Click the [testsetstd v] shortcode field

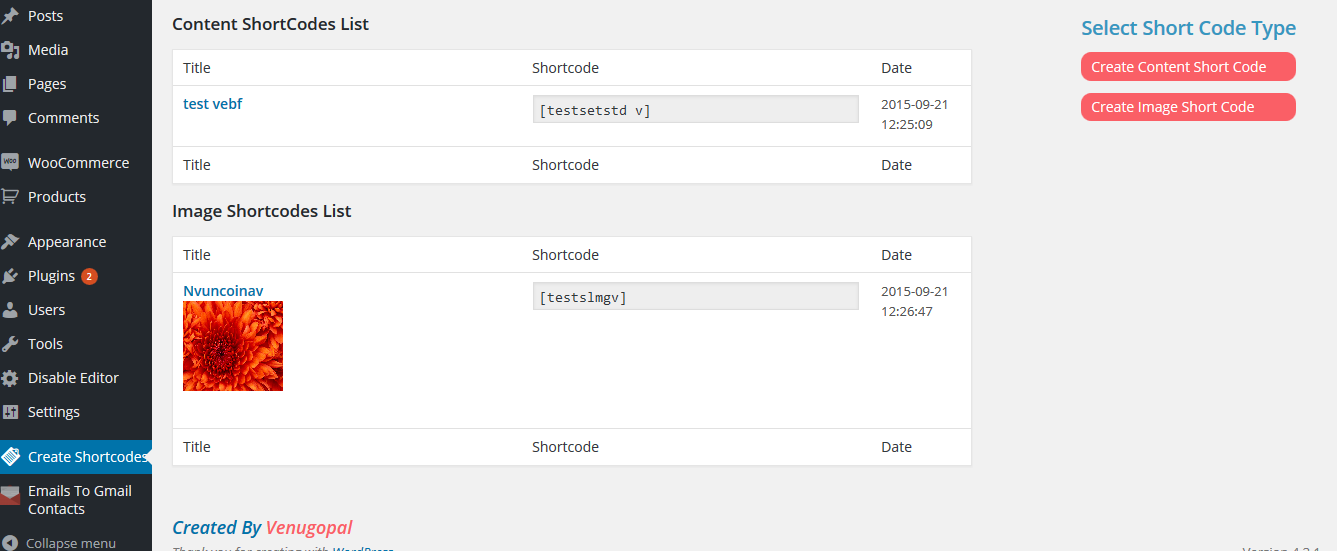click(695, 110)
